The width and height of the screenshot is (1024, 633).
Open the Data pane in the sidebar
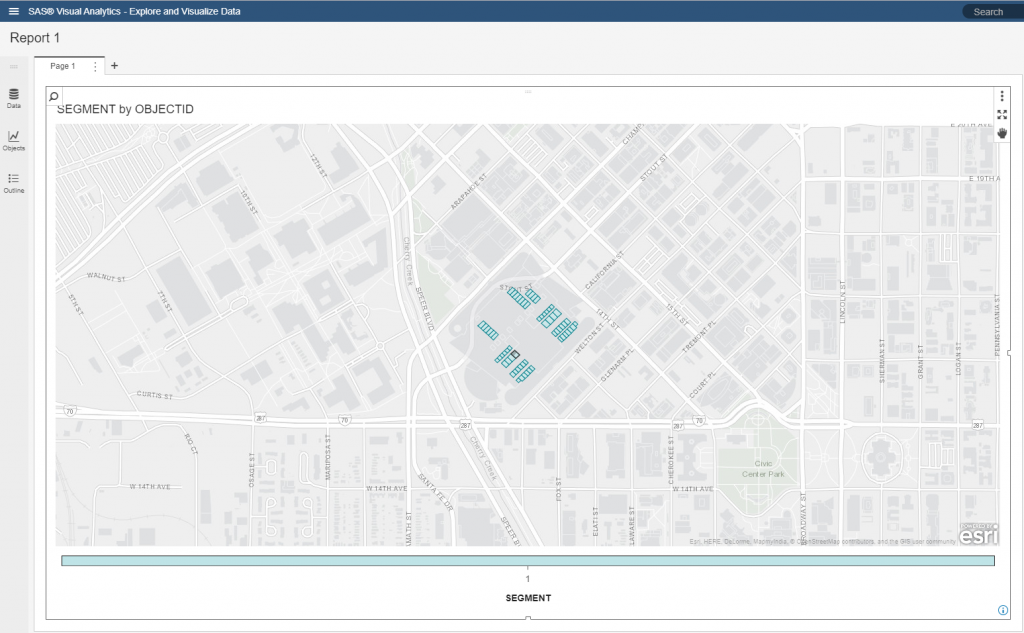click(14, 98)
